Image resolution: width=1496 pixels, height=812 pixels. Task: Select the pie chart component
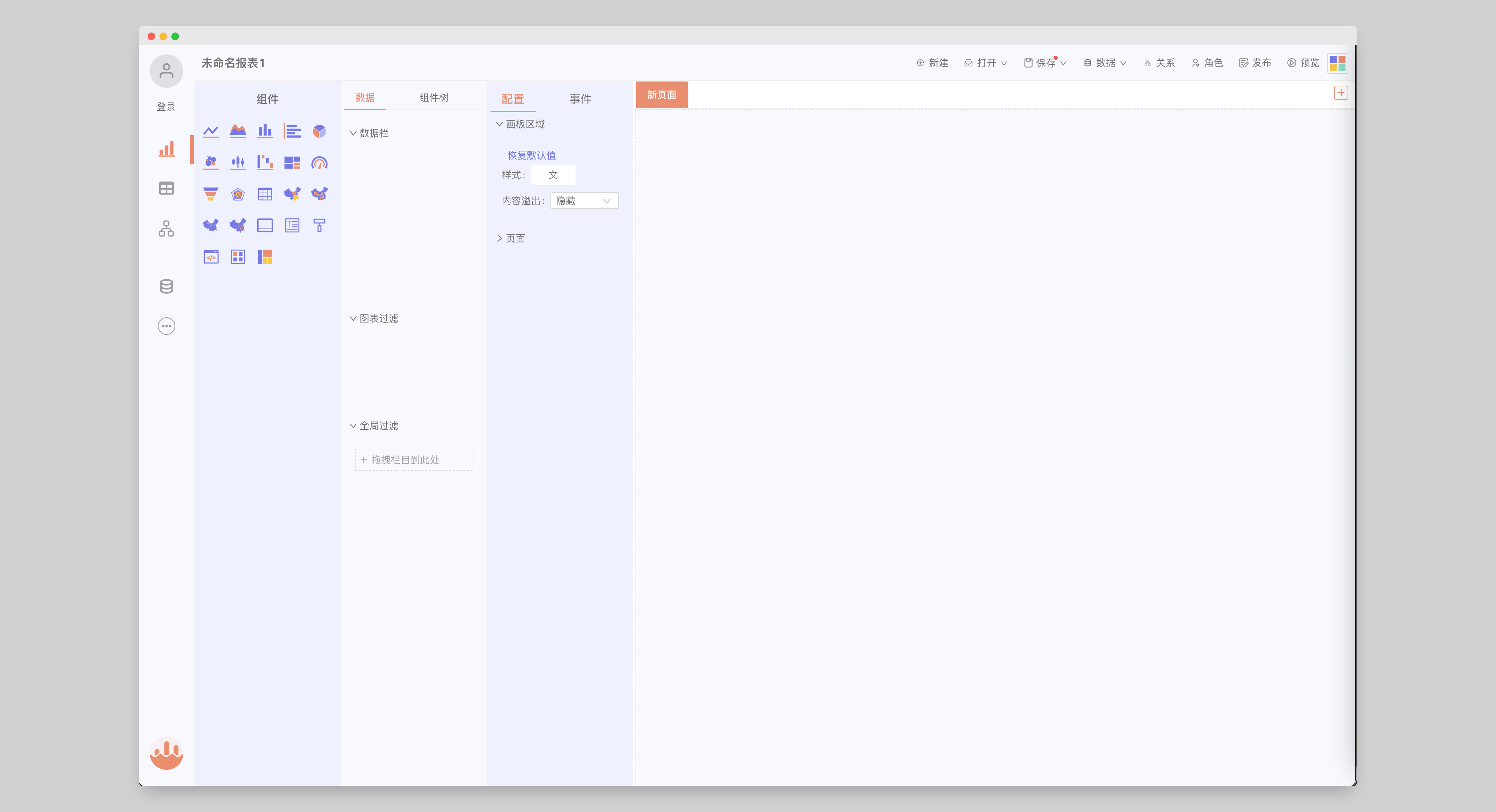point(319,131)
